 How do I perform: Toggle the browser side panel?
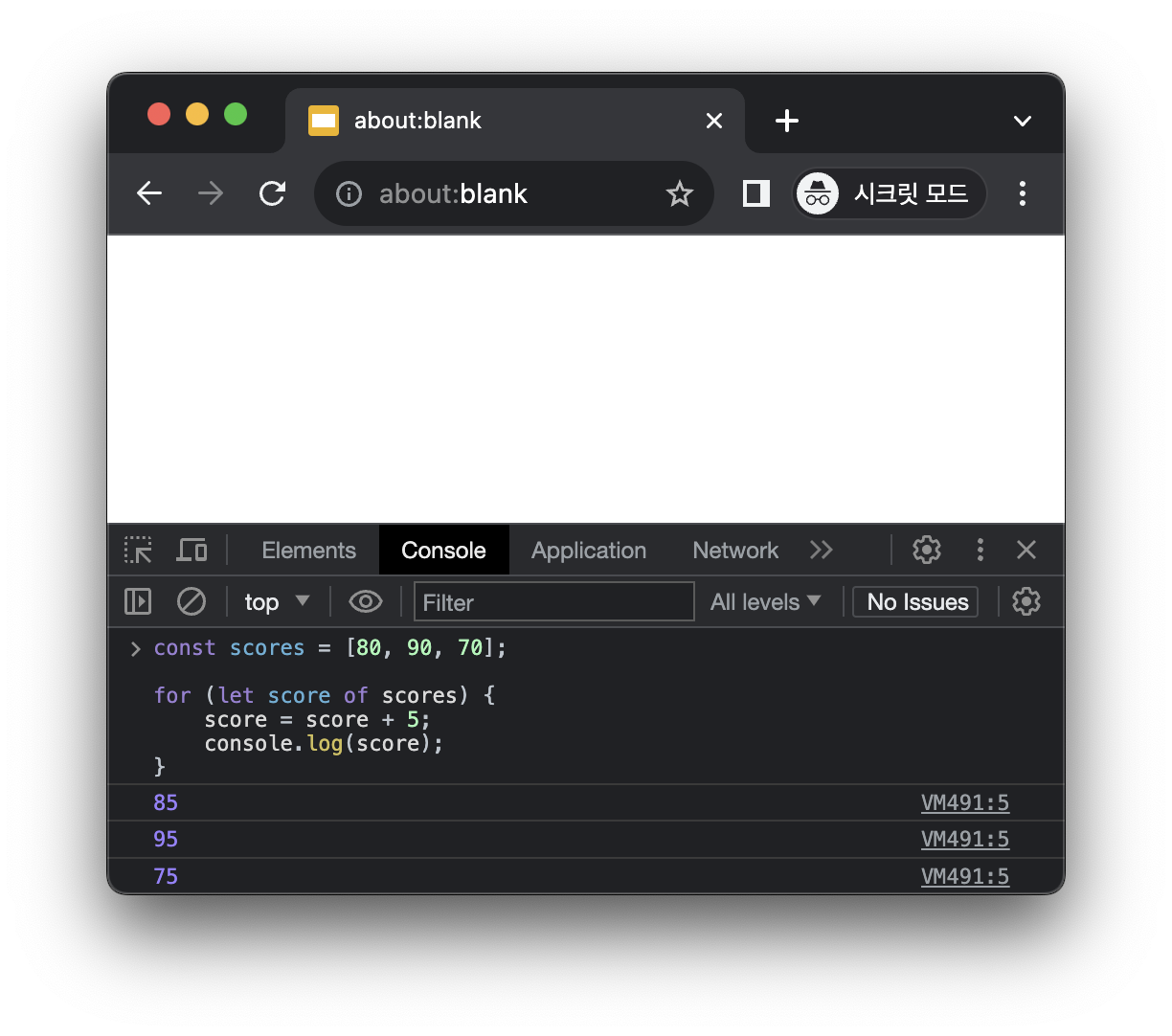pos(756,193)
